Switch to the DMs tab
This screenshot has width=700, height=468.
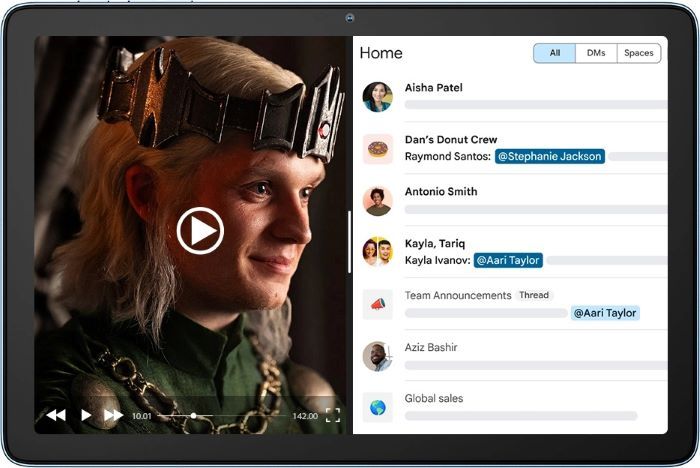596,53
